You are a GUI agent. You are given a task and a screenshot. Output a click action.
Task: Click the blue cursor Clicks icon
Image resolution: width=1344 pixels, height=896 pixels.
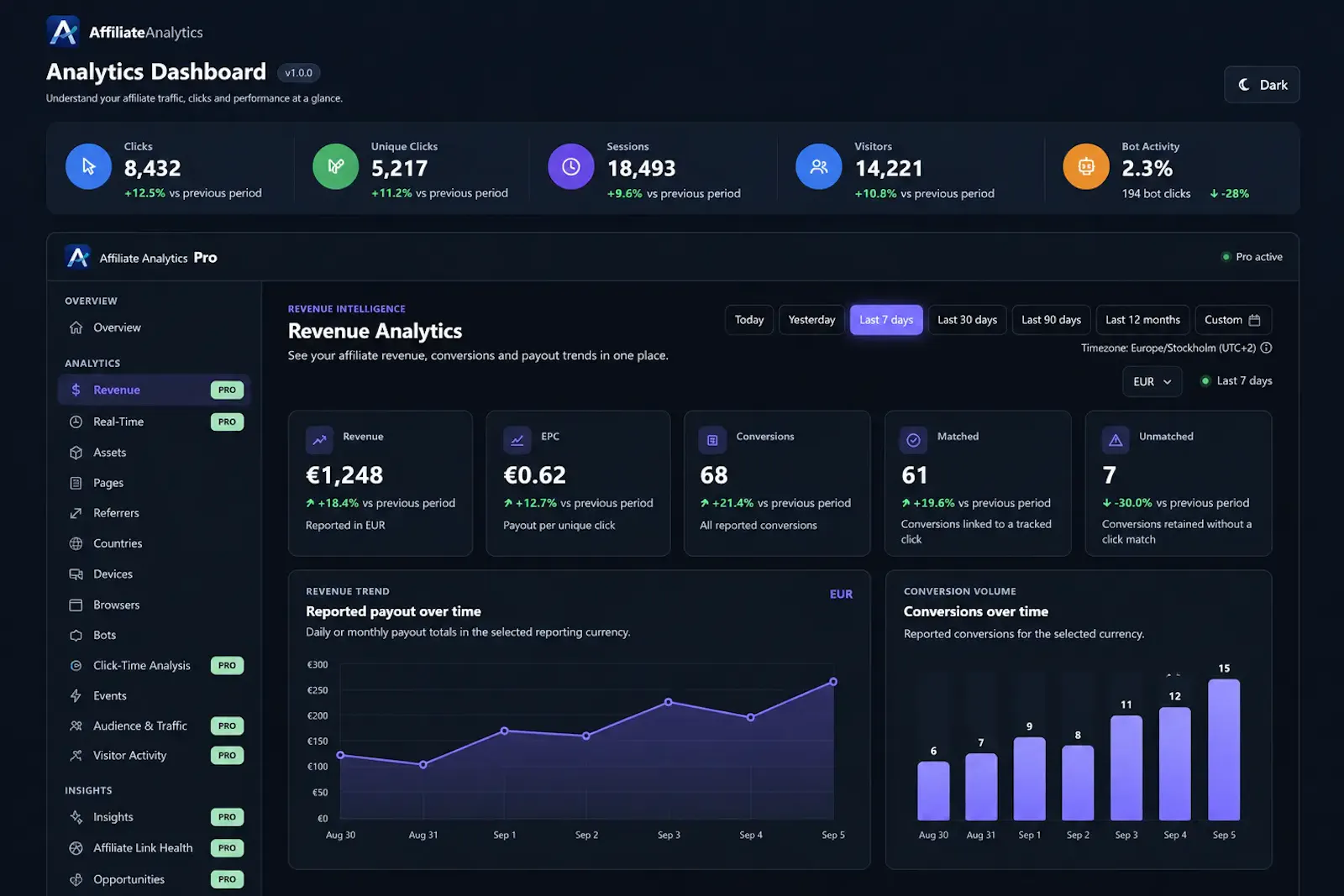(x=88, y=166)
